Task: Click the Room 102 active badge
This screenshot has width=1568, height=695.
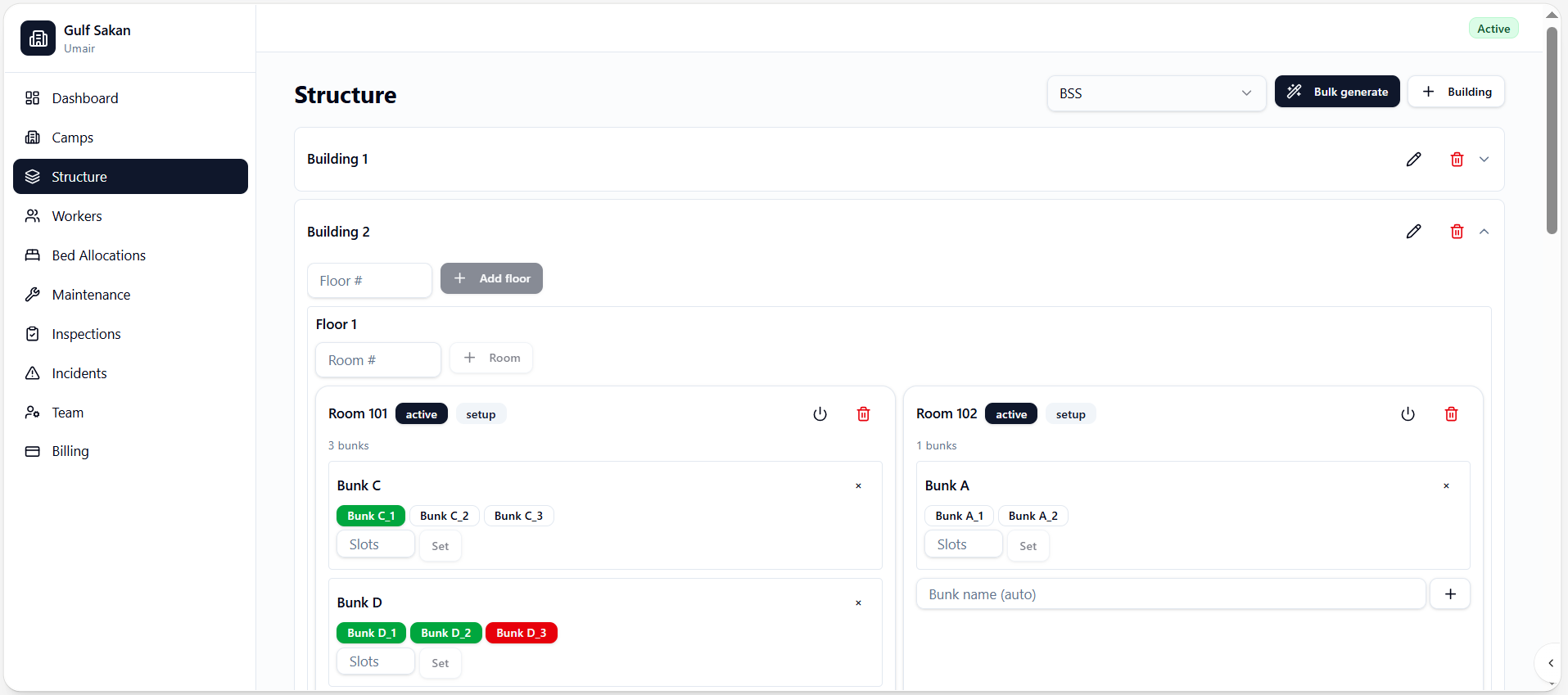Action: coord(1011,414)
